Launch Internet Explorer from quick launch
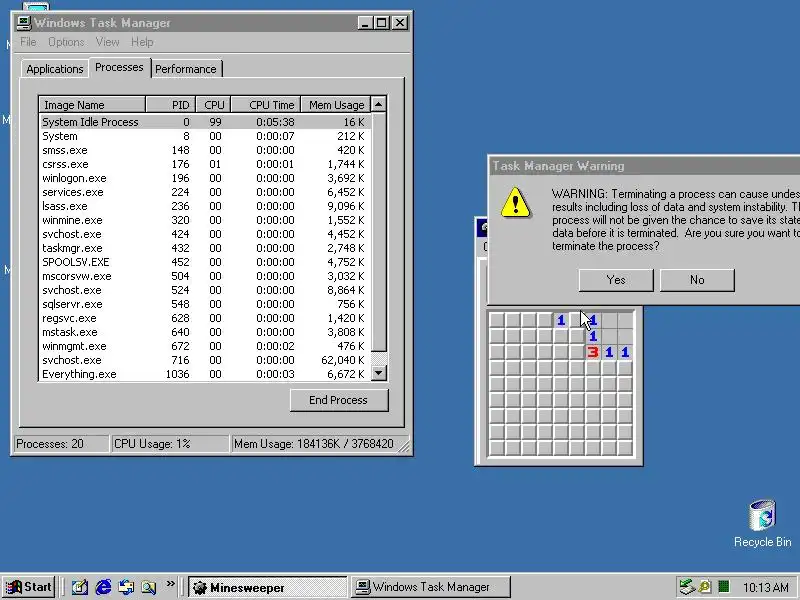Screen dimensions: 800x600 pyautogui.click(x=103, y=587)
